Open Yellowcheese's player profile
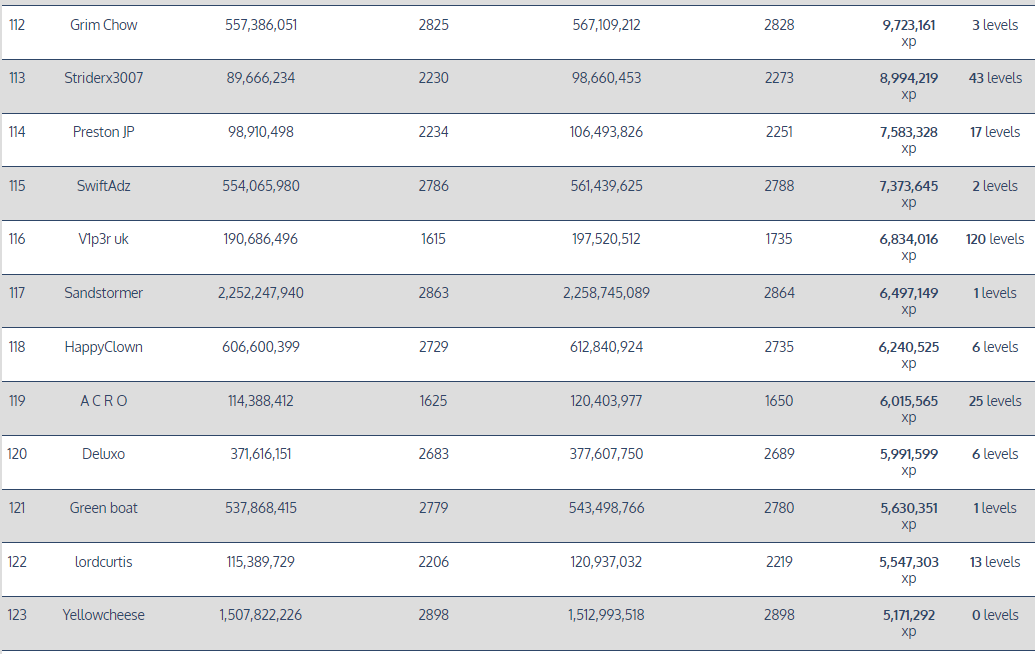 104,615
